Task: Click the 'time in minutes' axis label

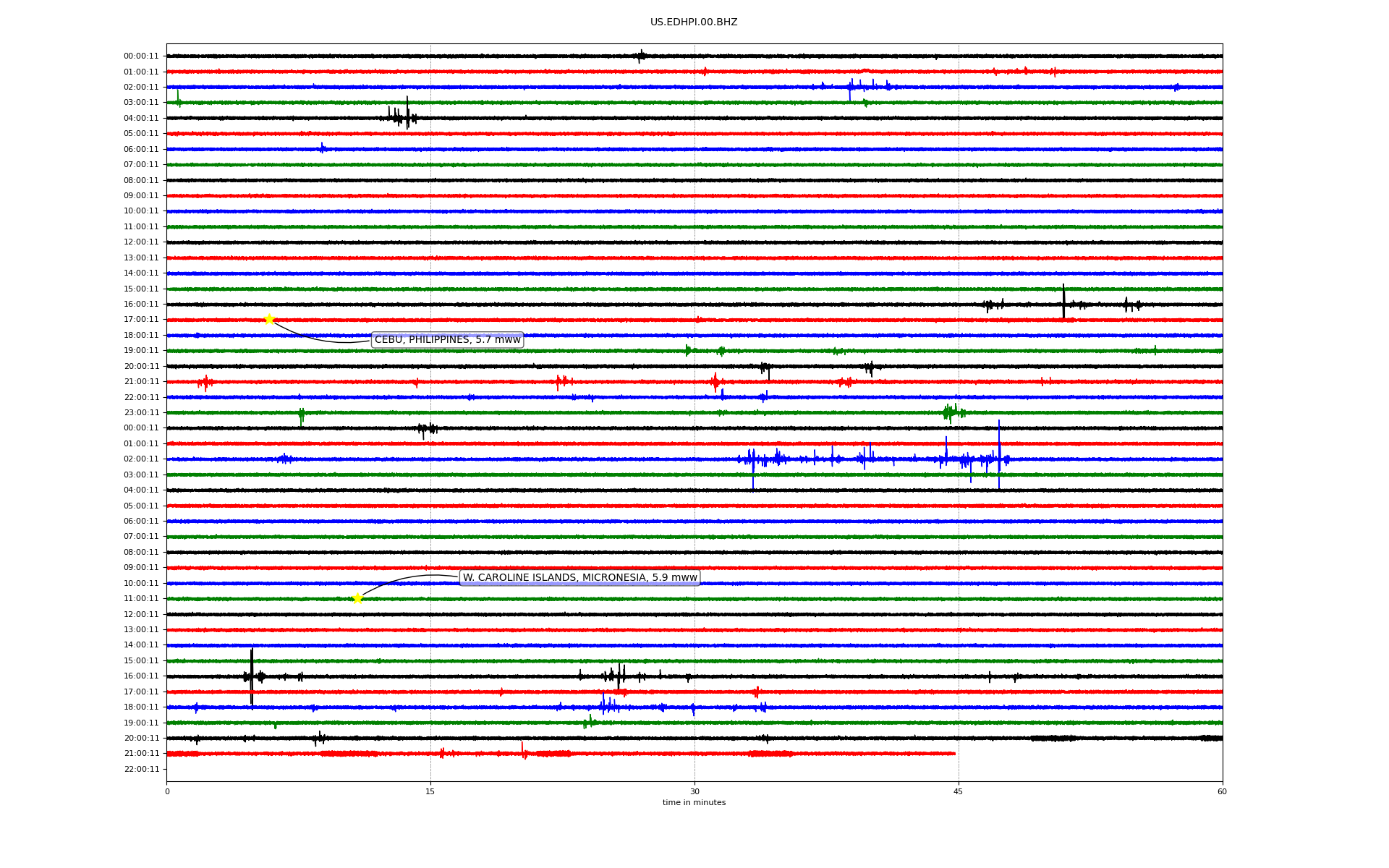Action: 693,803
